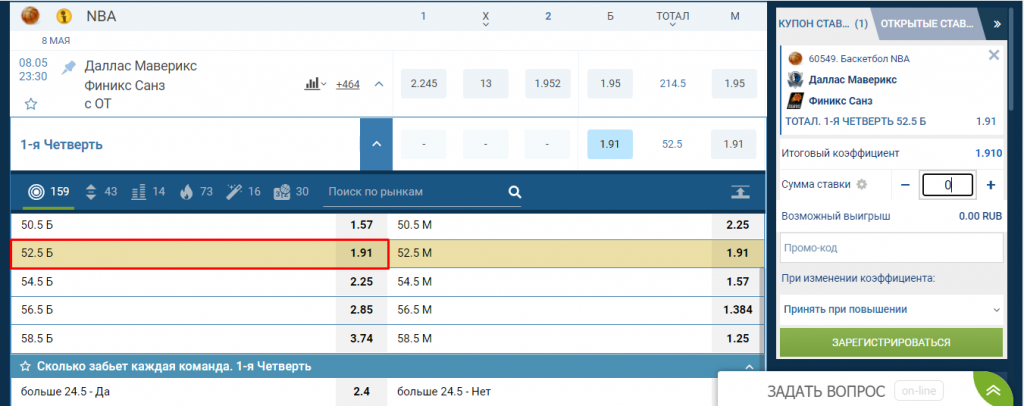Click the search magnifier icon
The height and width of the screenshot is (406, 1024).
click(514, 191)
